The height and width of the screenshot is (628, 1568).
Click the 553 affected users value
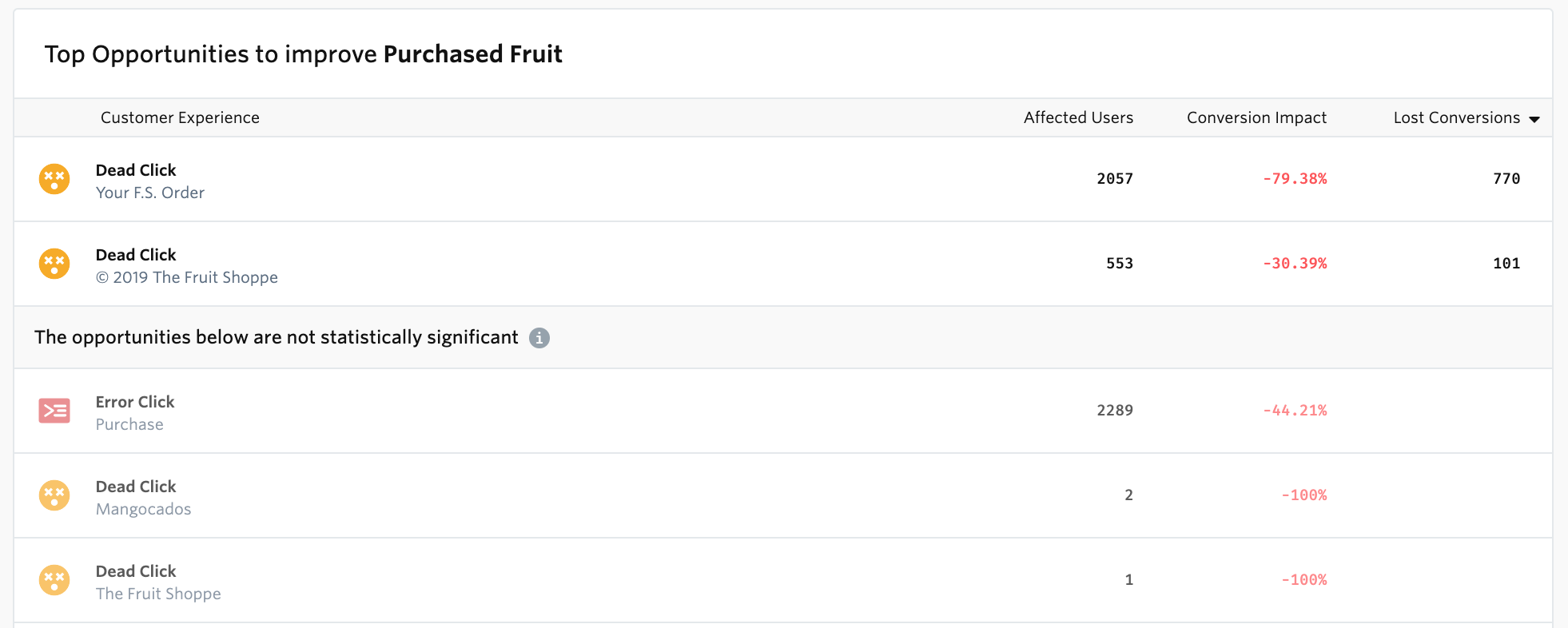coord(1119,264)
